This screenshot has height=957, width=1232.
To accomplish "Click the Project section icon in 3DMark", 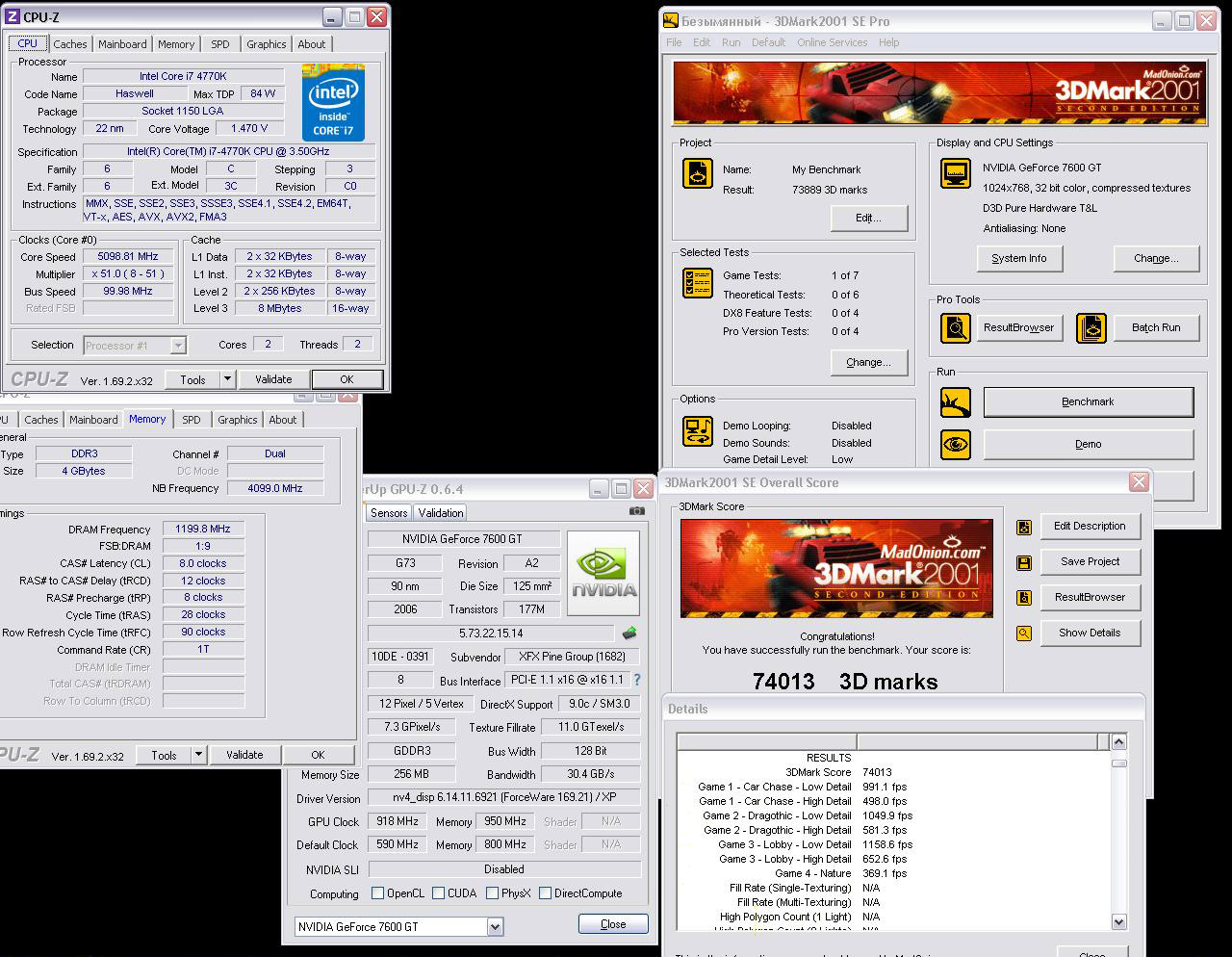I will 698,174.
